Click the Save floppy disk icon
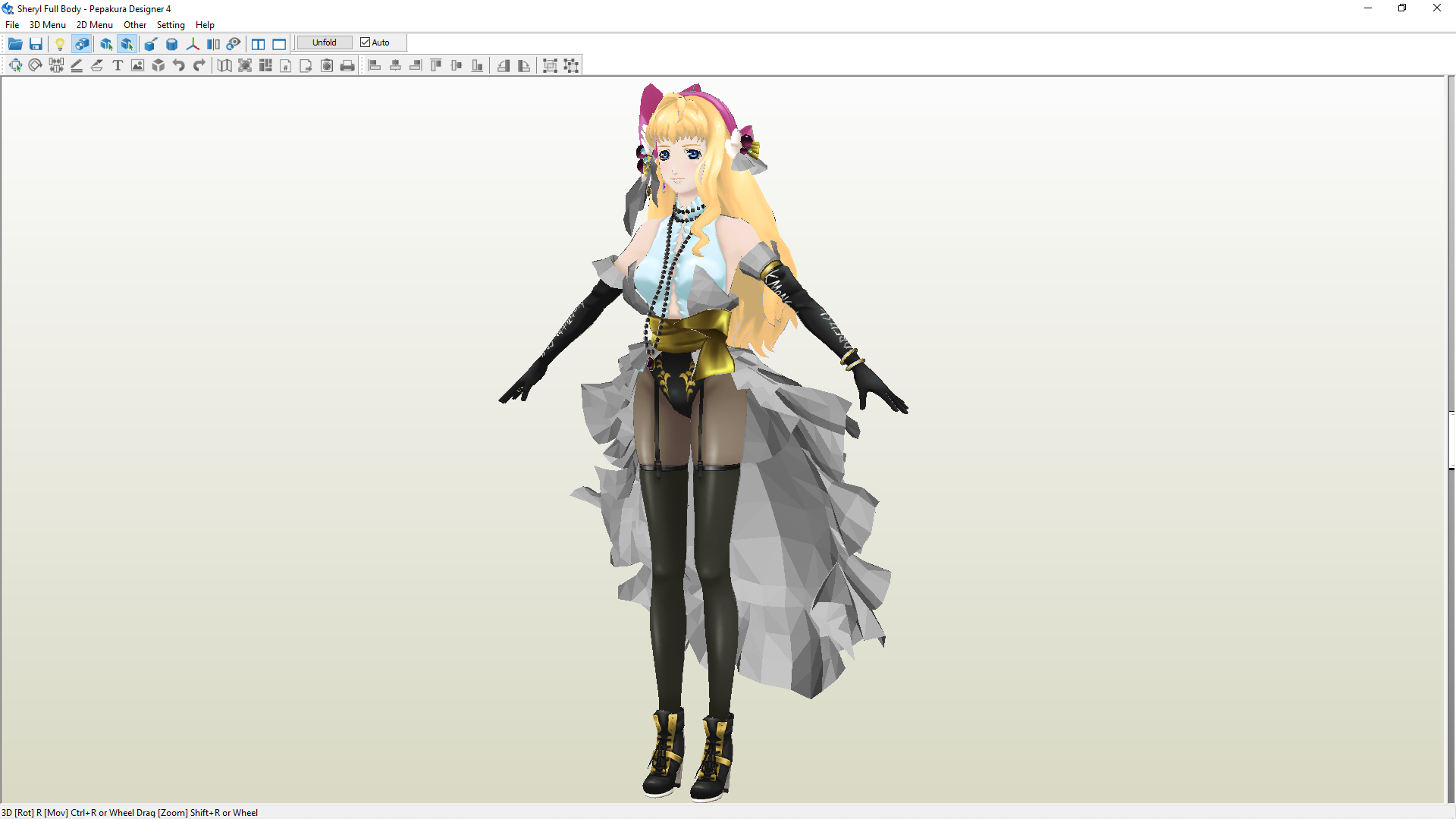1456x819 pixels. [36, 43]
